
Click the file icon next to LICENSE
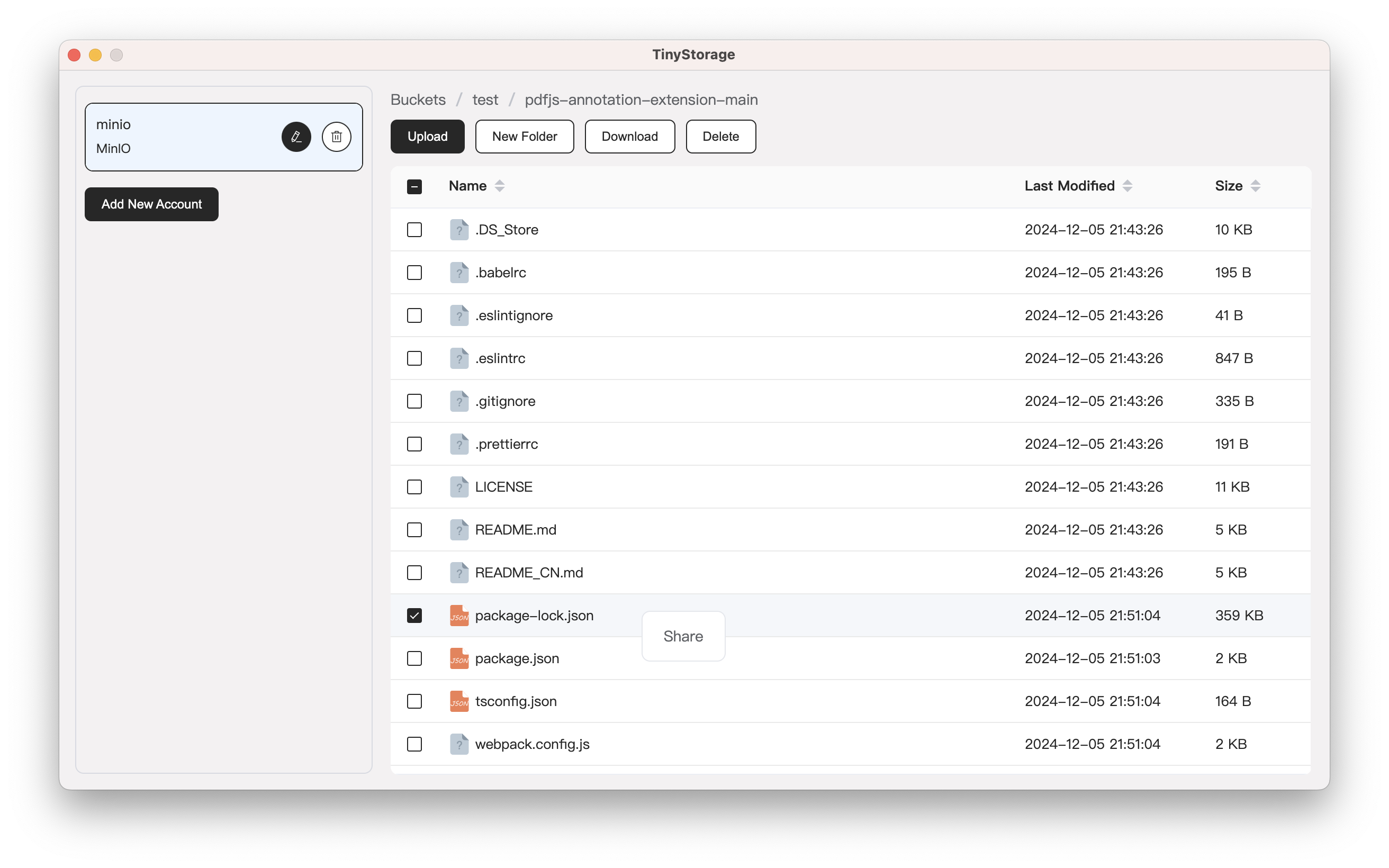coord(460,487)
